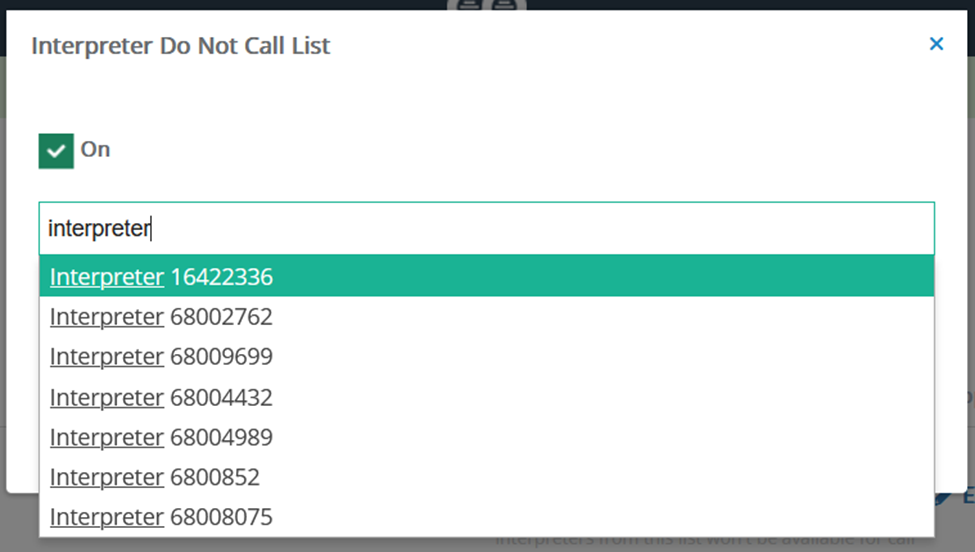The height and width of the screenshot is (552, 975).
Task: Click the Edit link behind the dialog
Action: click(x=968, y=497)
